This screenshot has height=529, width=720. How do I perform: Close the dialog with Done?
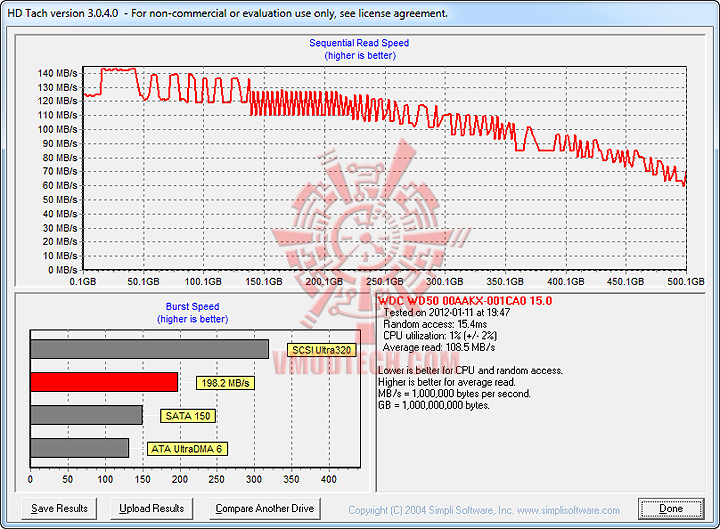[x=671, y=508]
